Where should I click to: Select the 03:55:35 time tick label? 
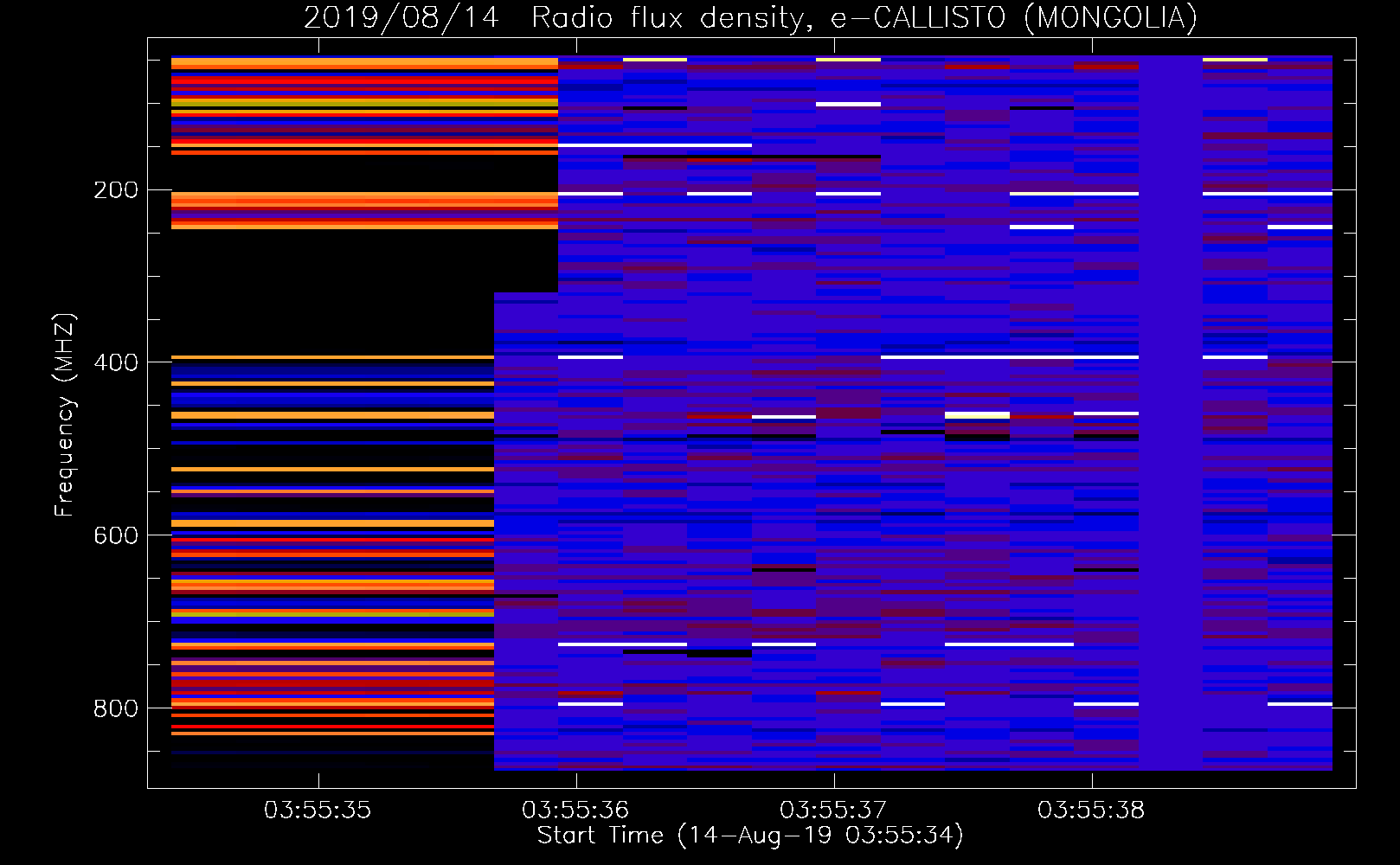point(318,811)
